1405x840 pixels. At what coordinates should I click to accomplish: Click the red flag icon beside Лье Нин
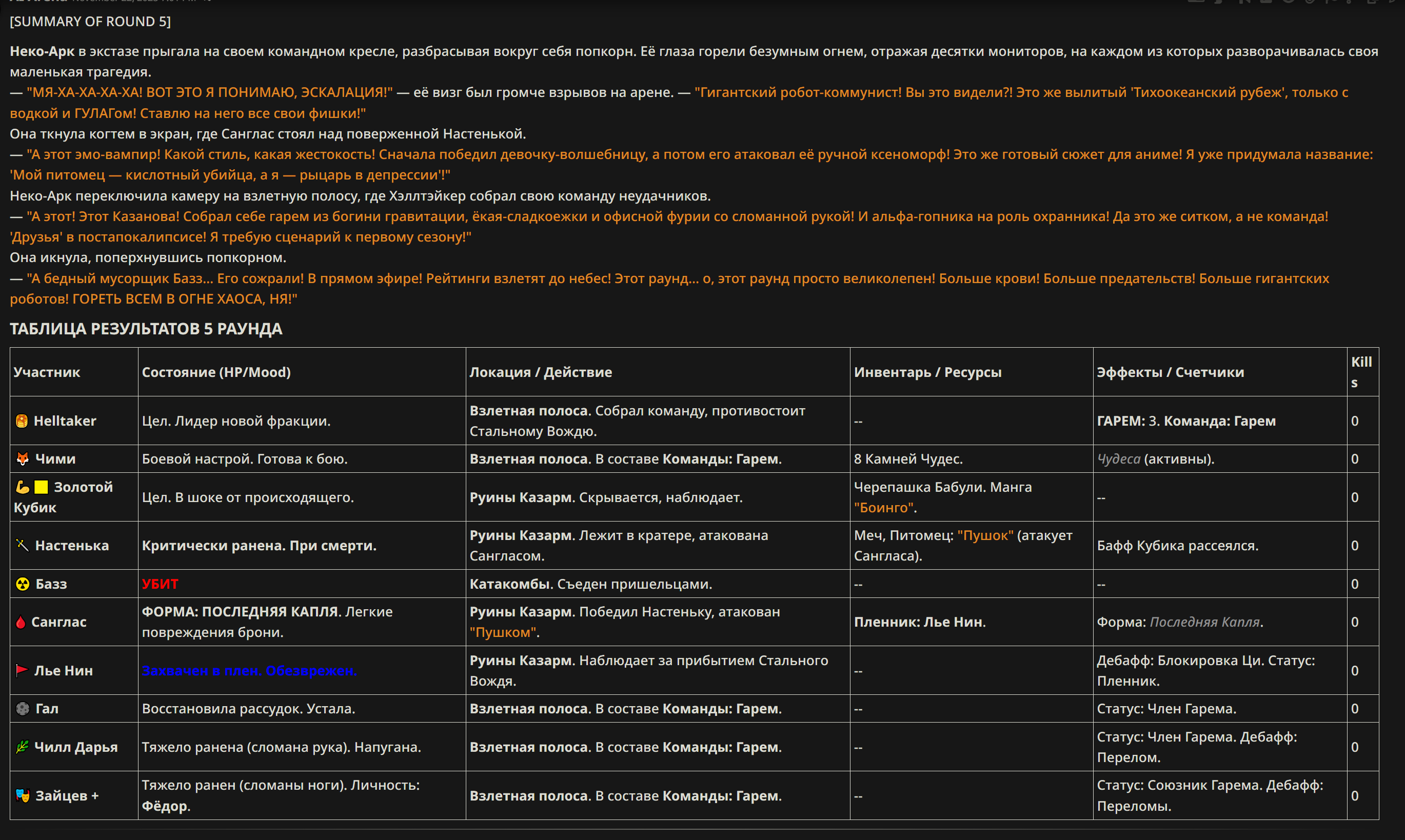(22, 670)
